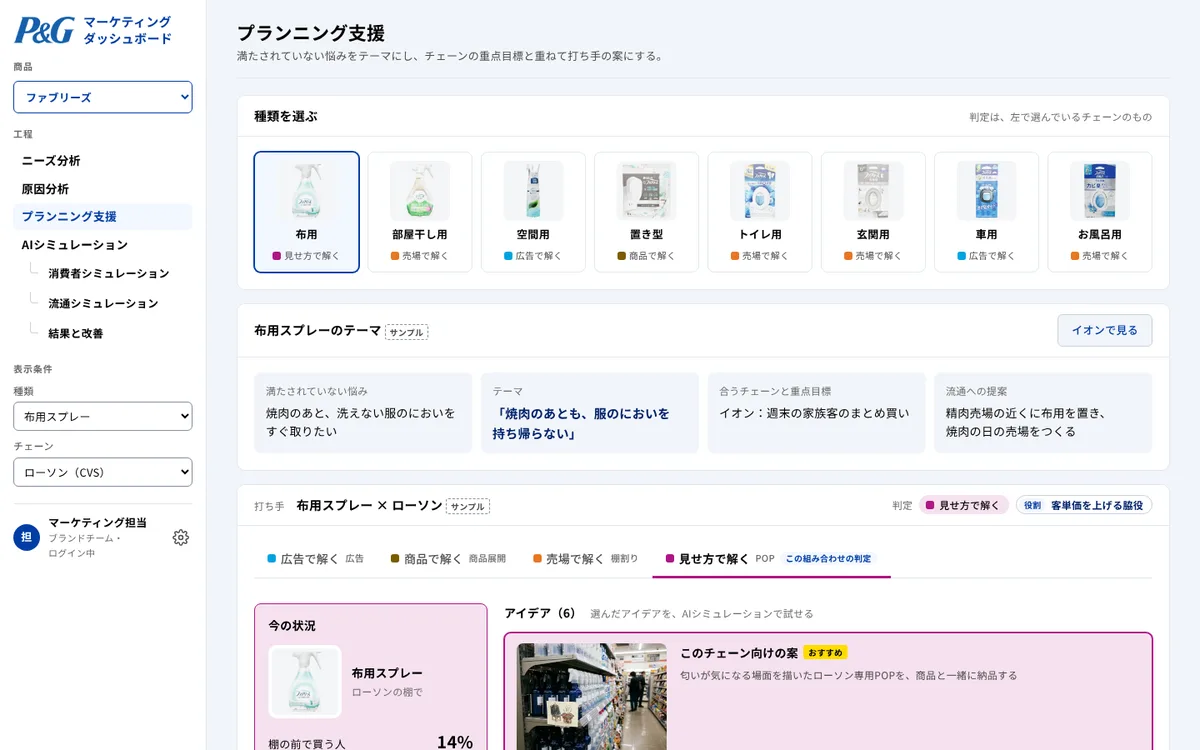The image size is (1200, 750).
Task: Switch to the 見せ方で解く tab
Action: coord(771,559)
